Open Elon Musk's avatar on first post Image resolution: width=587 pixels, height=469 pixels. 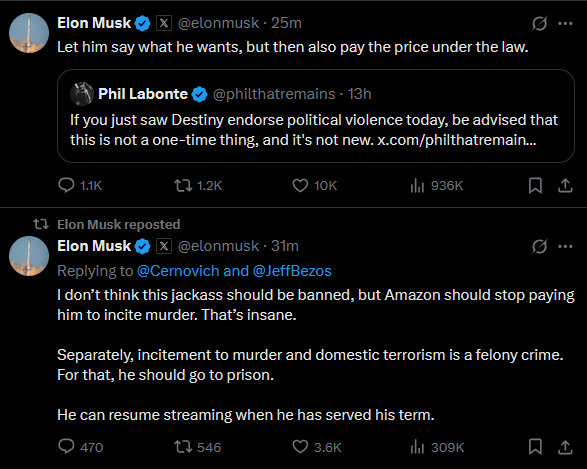click(29, 33)
